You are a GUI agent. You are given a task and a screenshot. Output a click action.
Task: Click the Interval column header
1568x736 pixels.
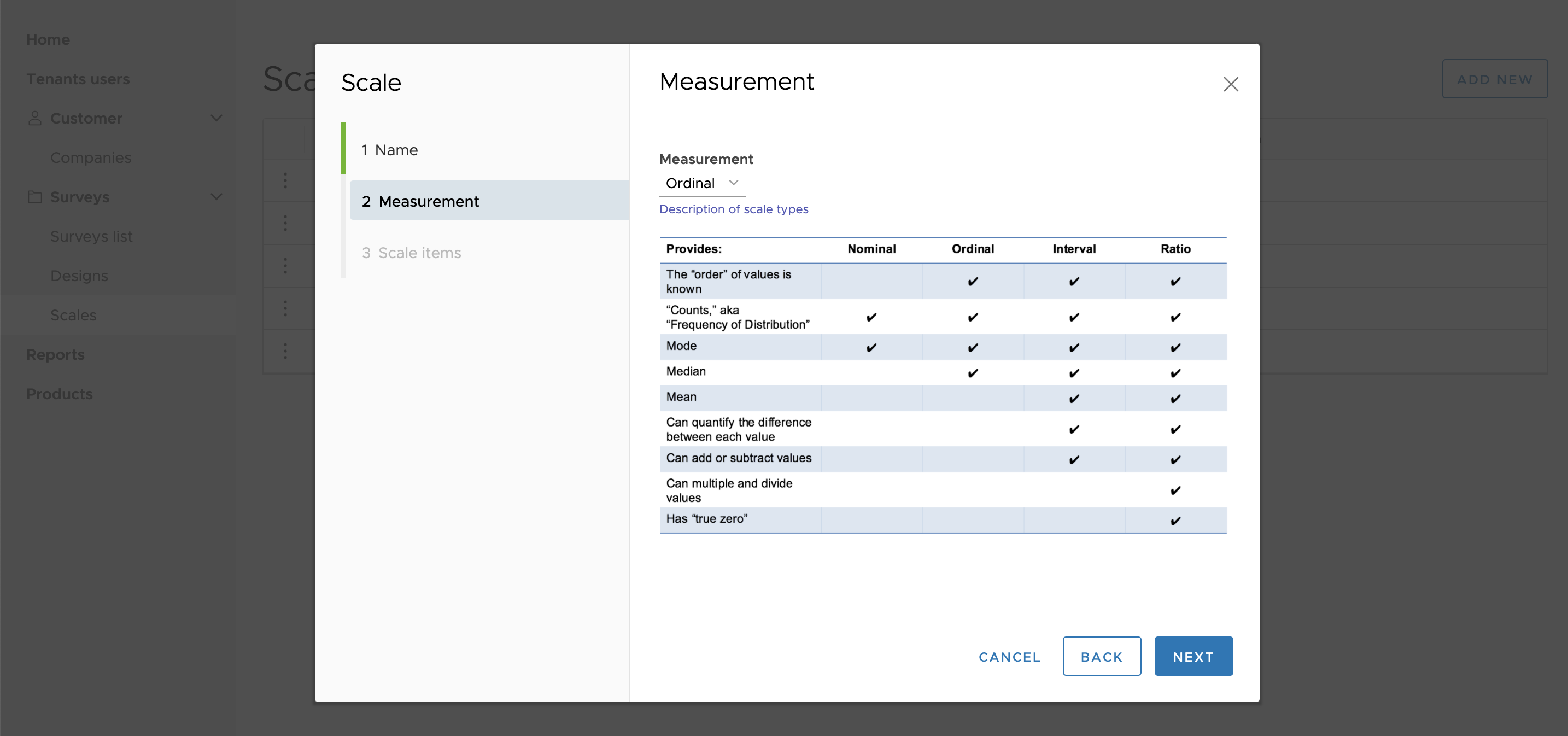pyautogui.click(x=1074, y=249)
